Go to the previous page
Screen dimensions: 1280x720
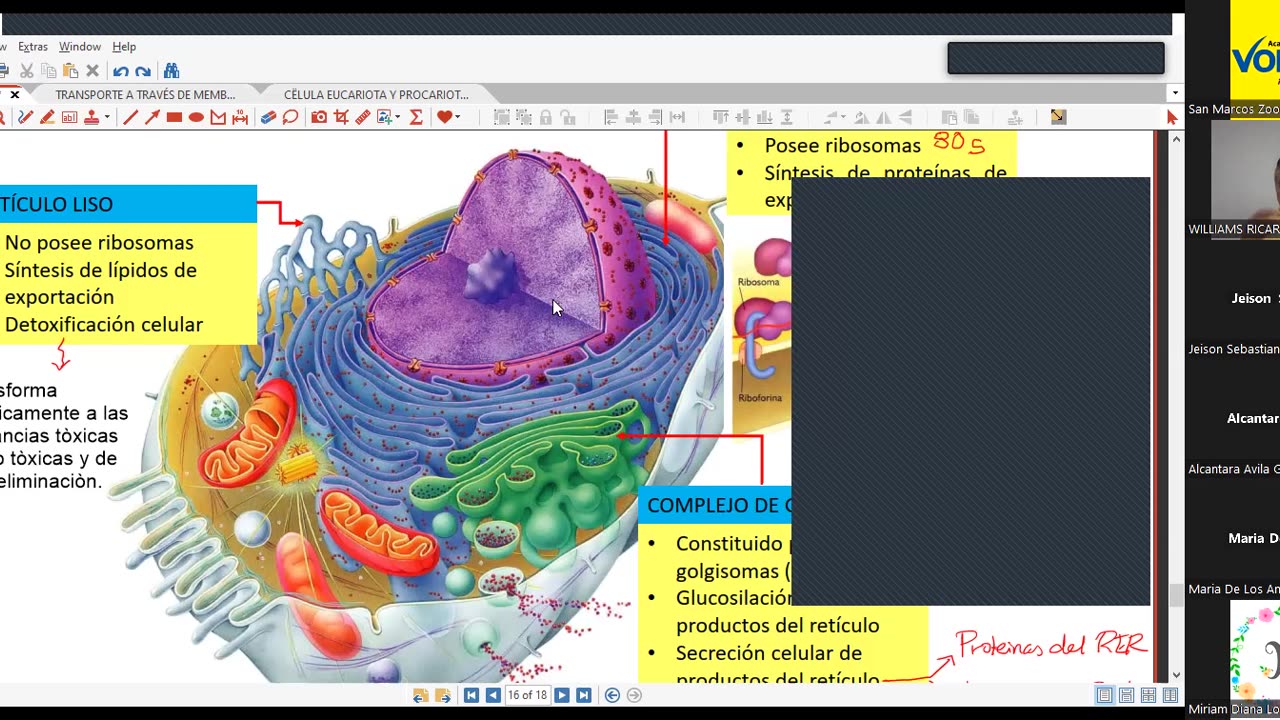(x=493, y=696)
